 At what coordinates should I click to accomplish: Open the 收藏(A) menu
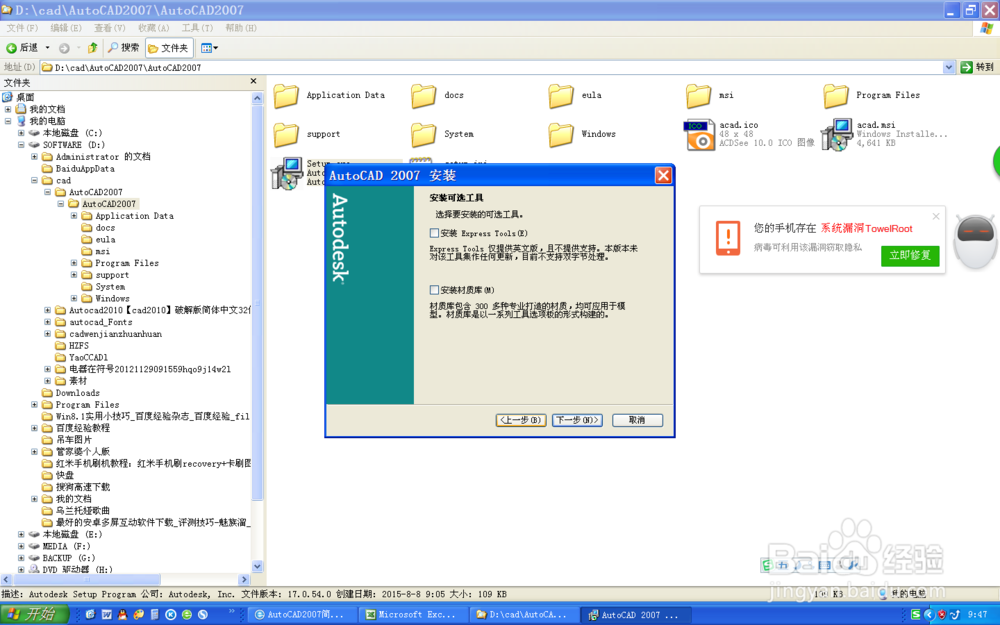(x=154, y=28)
